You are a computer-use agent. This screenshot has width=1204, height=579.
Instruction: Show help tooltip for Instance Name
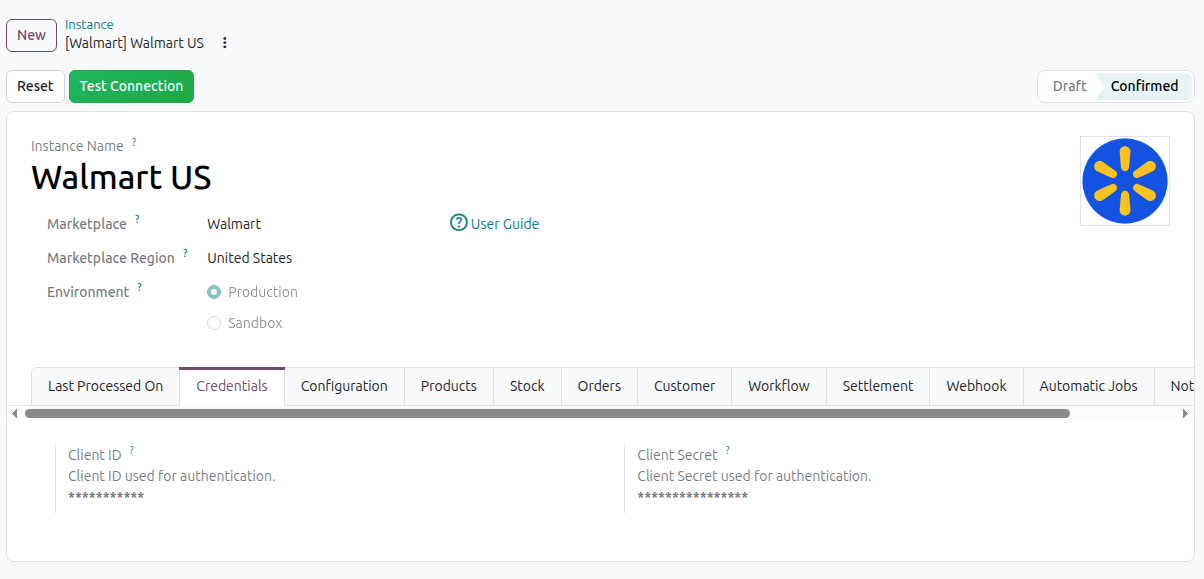point(134,142)
